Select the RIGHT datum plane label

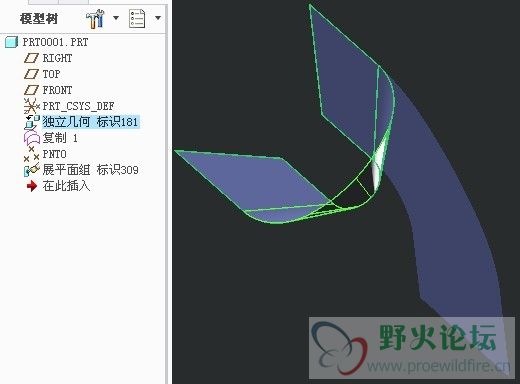coord(57,58)
